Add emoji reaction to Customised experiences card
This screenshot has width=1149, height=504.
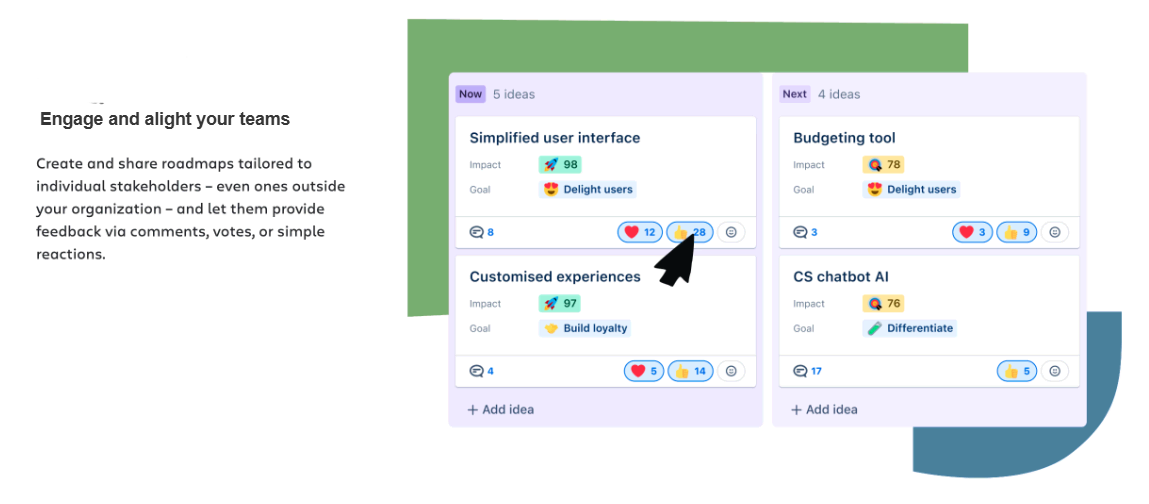731,371
